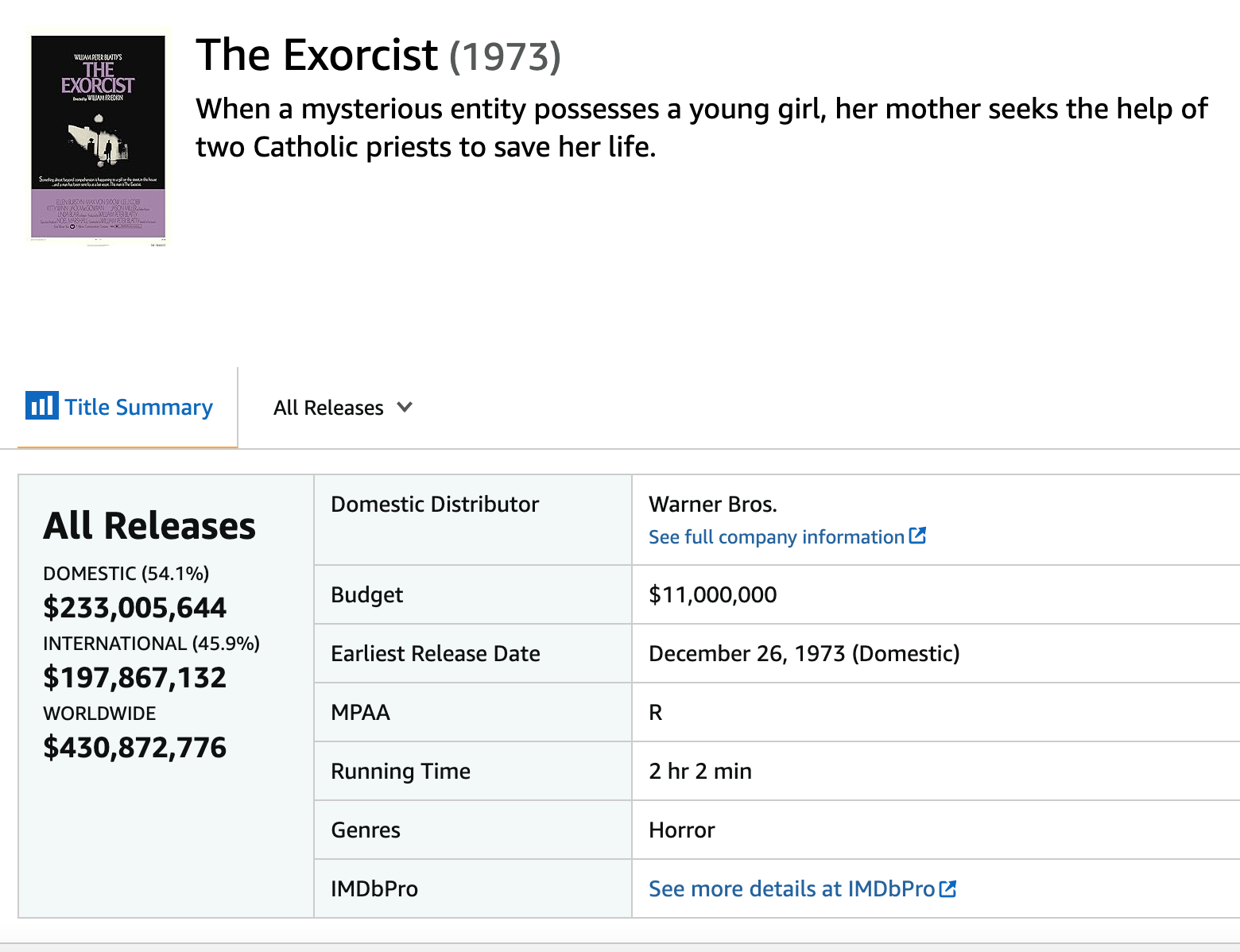1240x952 pixels.
Task: Click the external link icon after IMDbPro details
Action: pos(947,888)
